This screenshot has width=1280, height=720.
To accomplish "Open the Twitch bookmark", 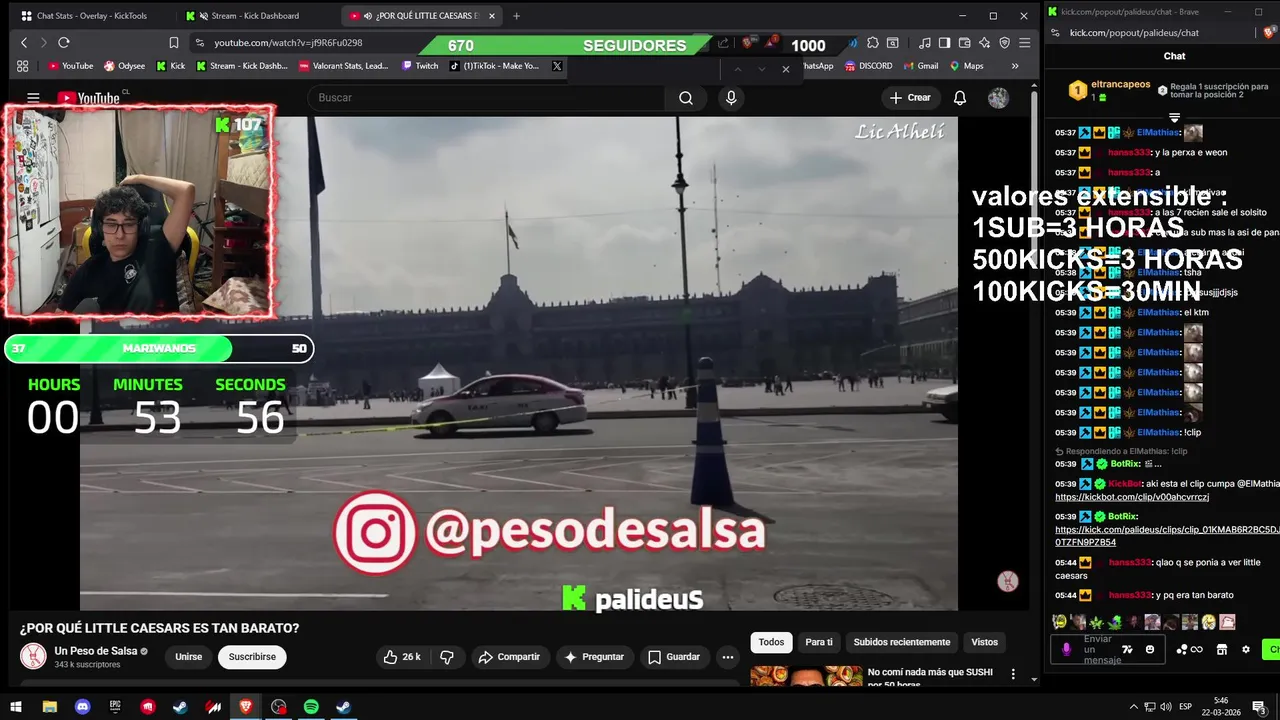I will 420,66.
